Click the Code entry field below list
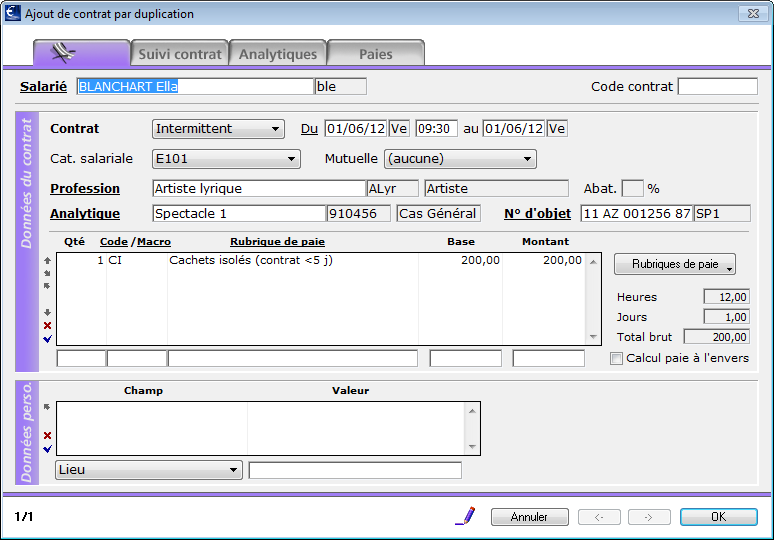This screenshot has height=540, width=774. pos(137,358)
